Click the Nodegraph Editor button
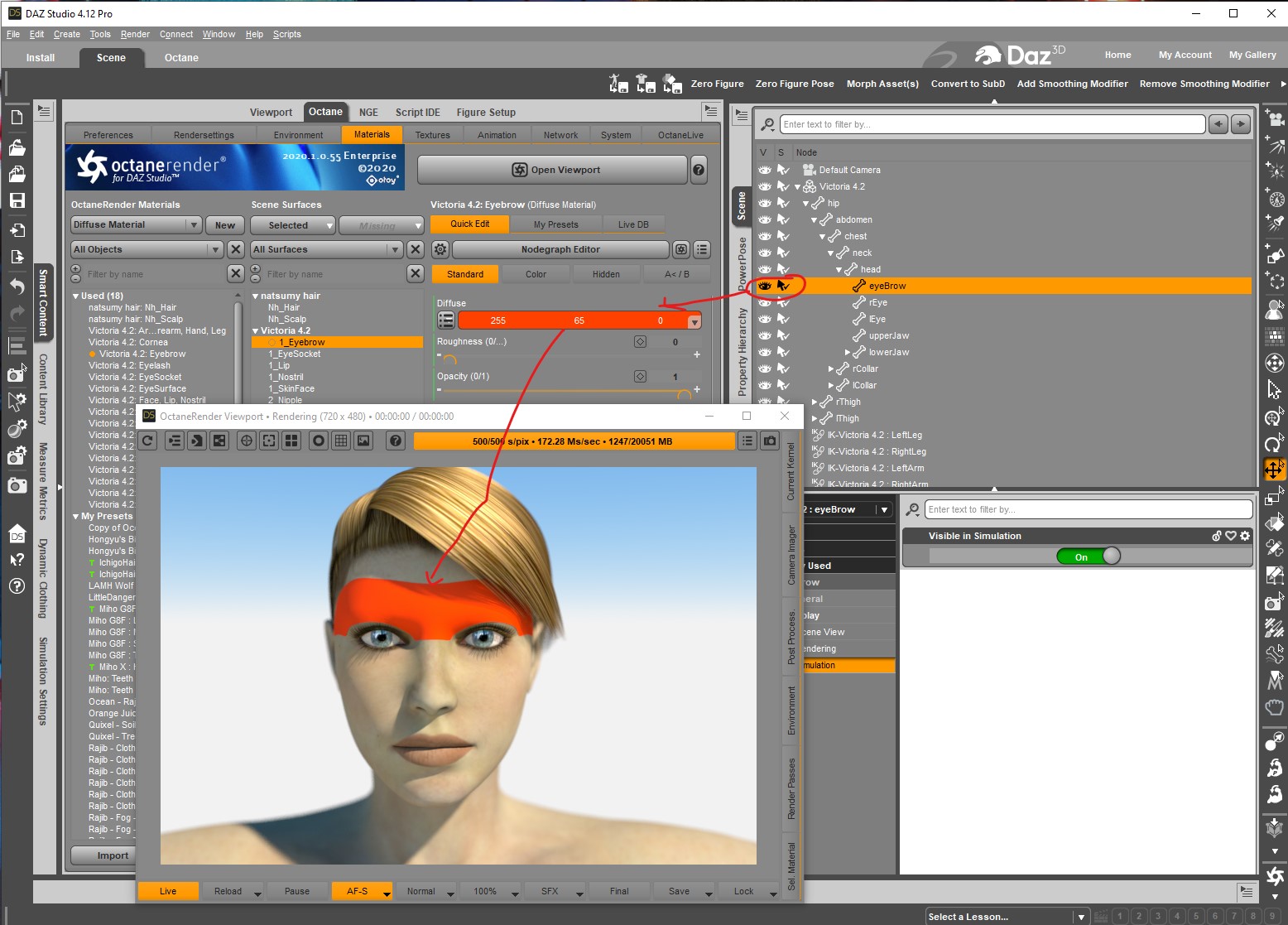Image resolution: width=1288 pixels, height=925 pixels. (x=560, y=249)
